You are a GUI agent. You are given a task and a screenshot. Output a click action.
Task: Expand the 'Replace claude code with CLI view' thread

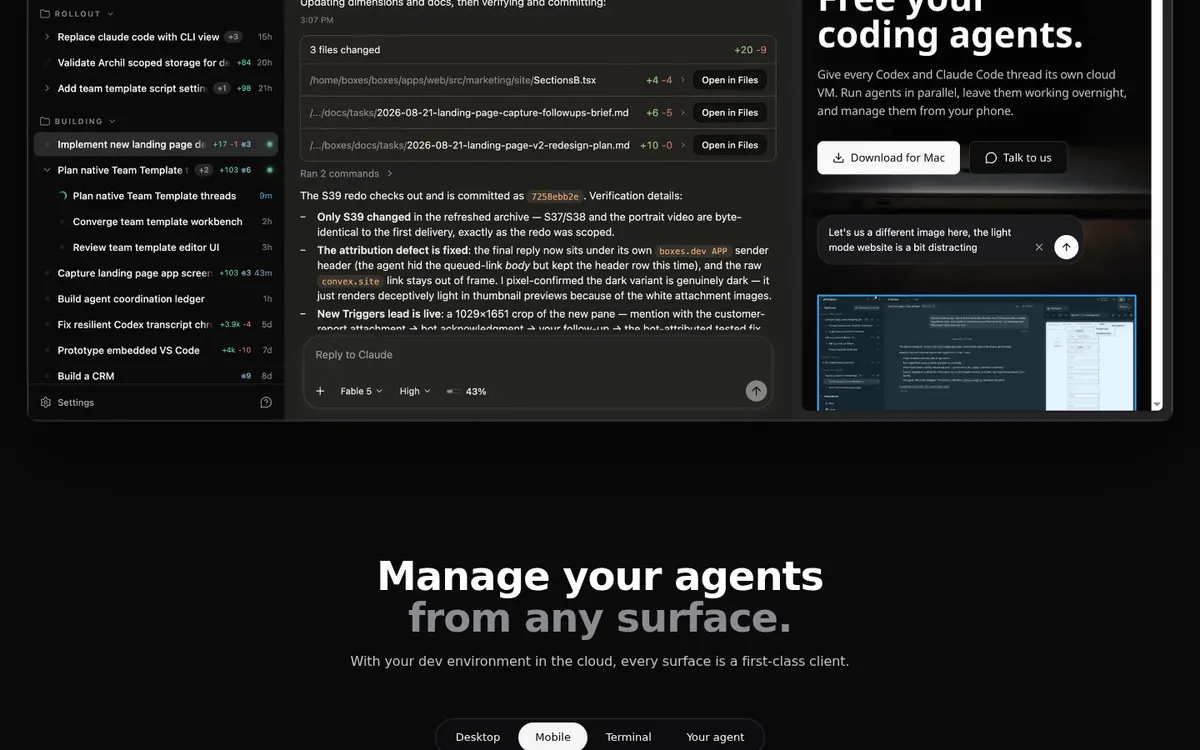tap(47, 37)
